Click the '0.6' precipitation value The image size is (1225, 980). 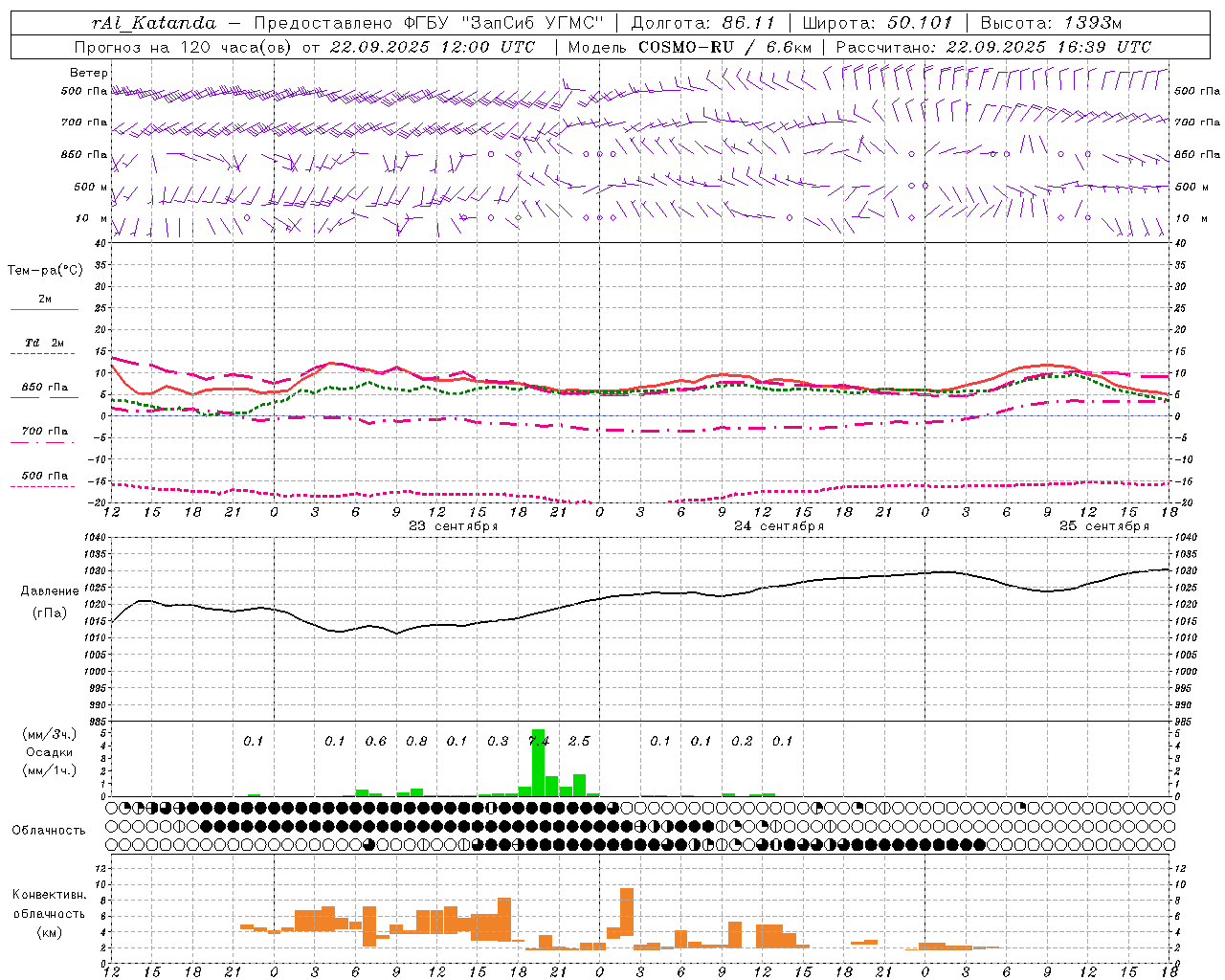(x=376, y=742)
